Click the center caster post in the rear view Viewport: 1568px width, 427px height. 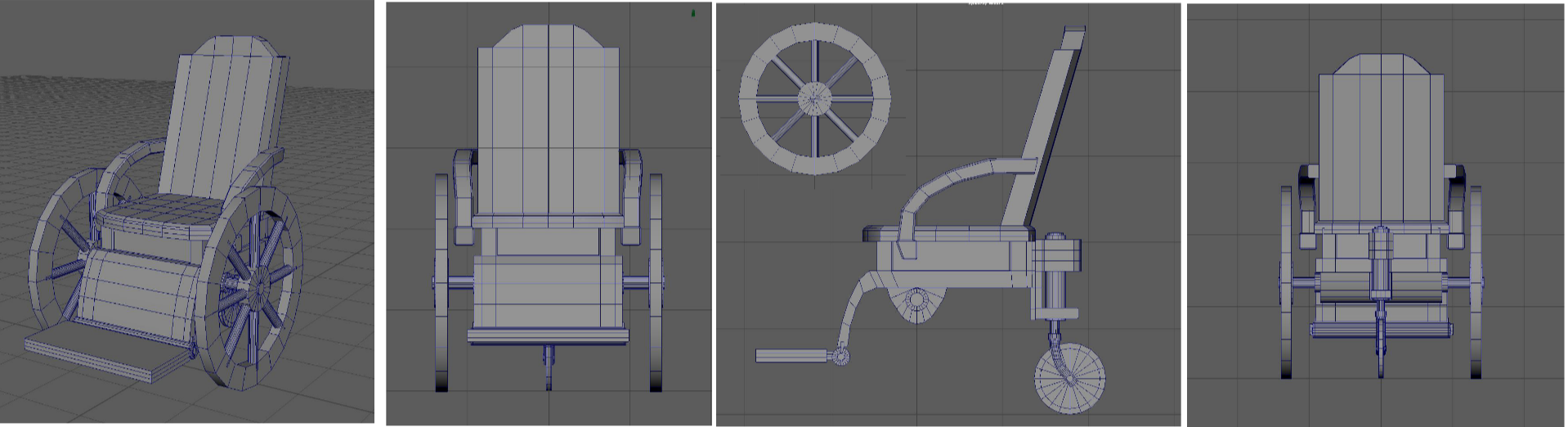pos(1381,270)
